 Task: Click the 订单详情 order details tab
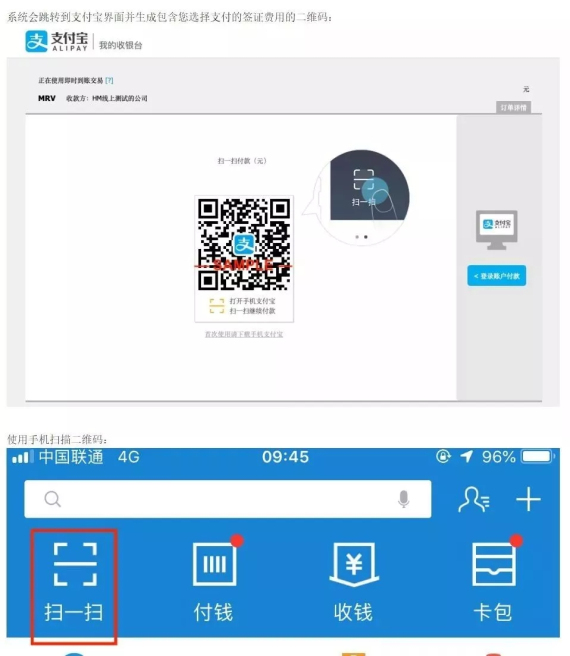click(513, 108)
